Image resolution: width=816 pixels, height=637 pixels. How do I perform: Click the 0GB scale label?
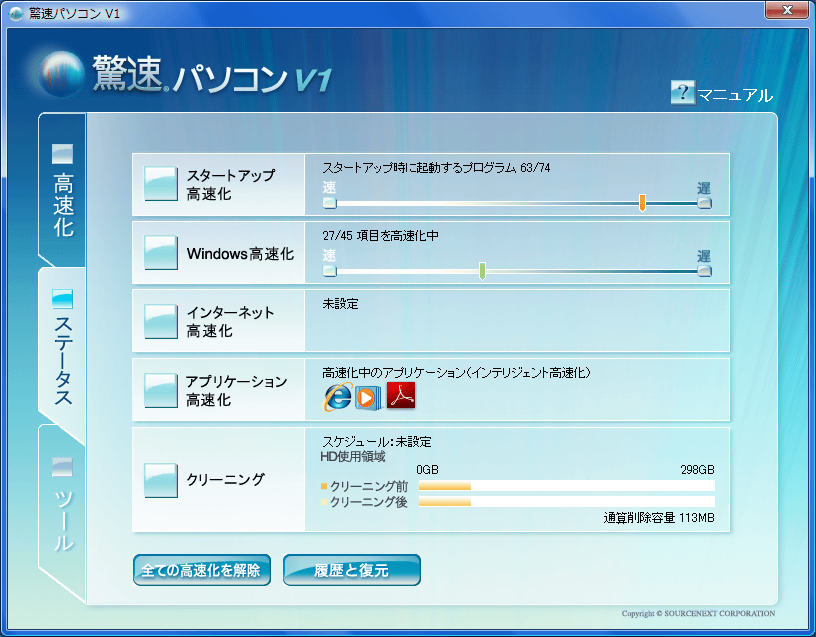(427, 470)
